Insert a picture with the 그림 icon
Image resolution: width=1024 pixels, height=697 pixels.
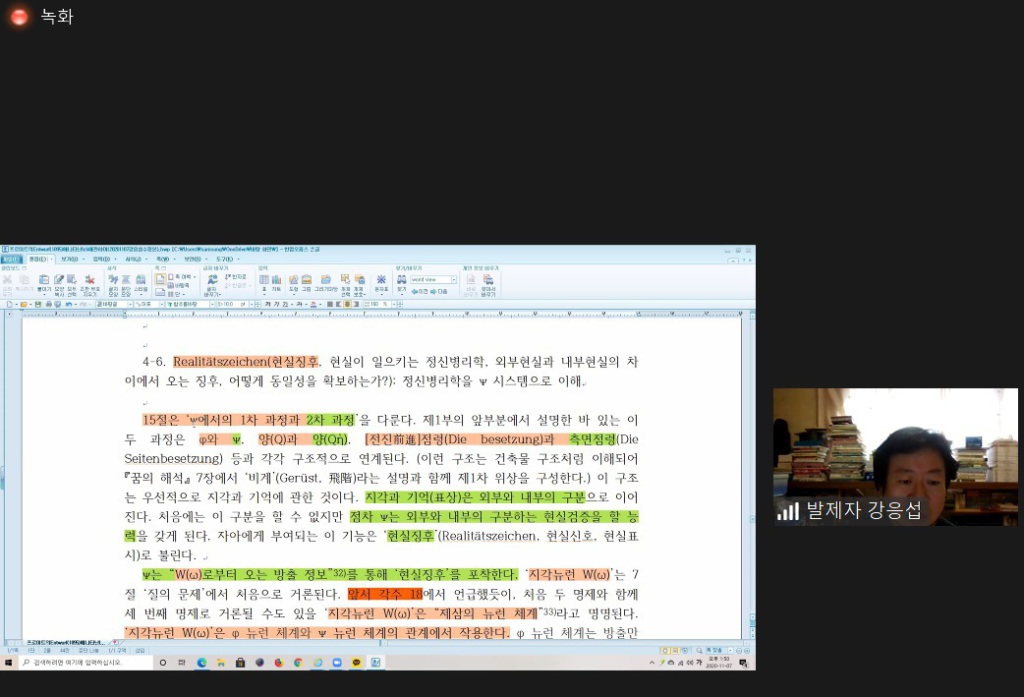click(306, 283)
